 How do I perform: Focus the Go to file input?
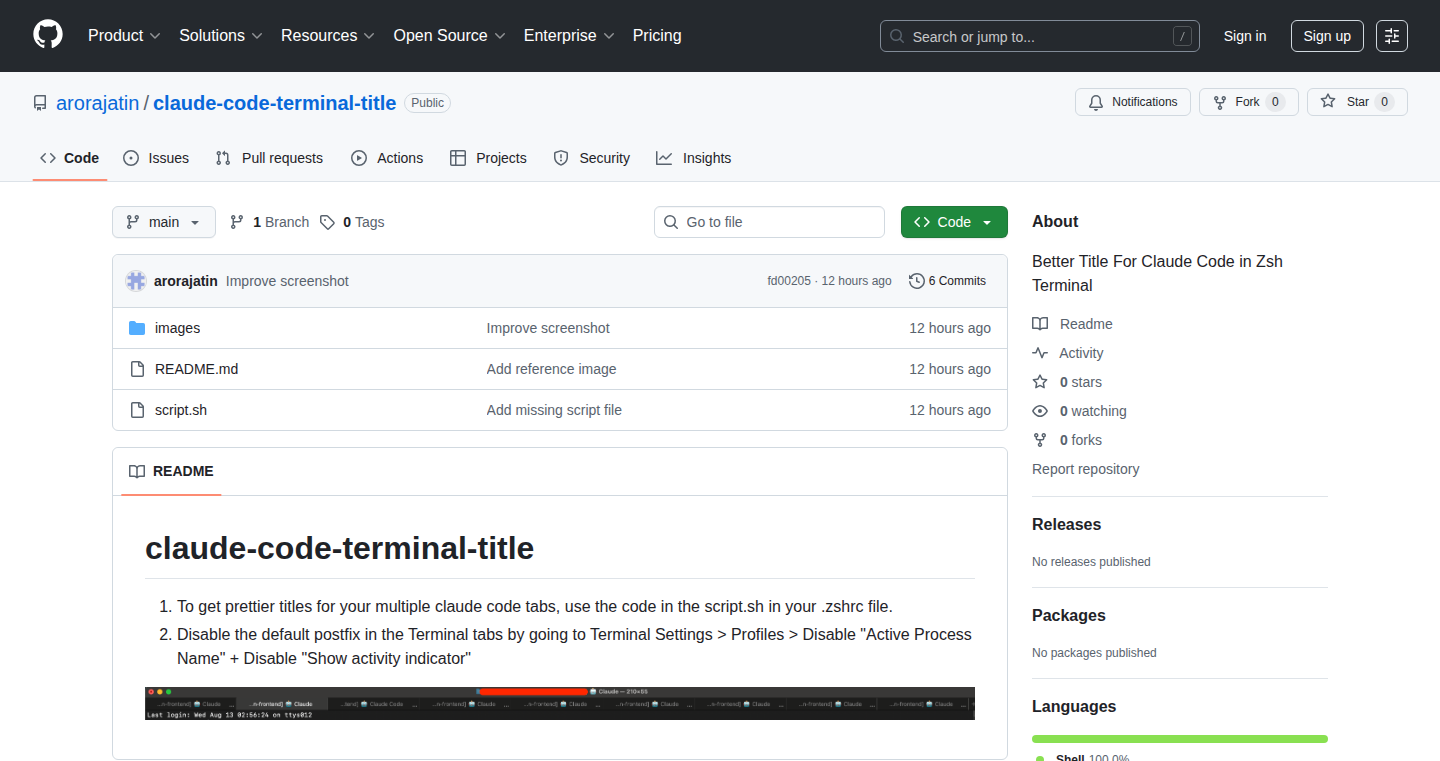(x=770, y=222)
